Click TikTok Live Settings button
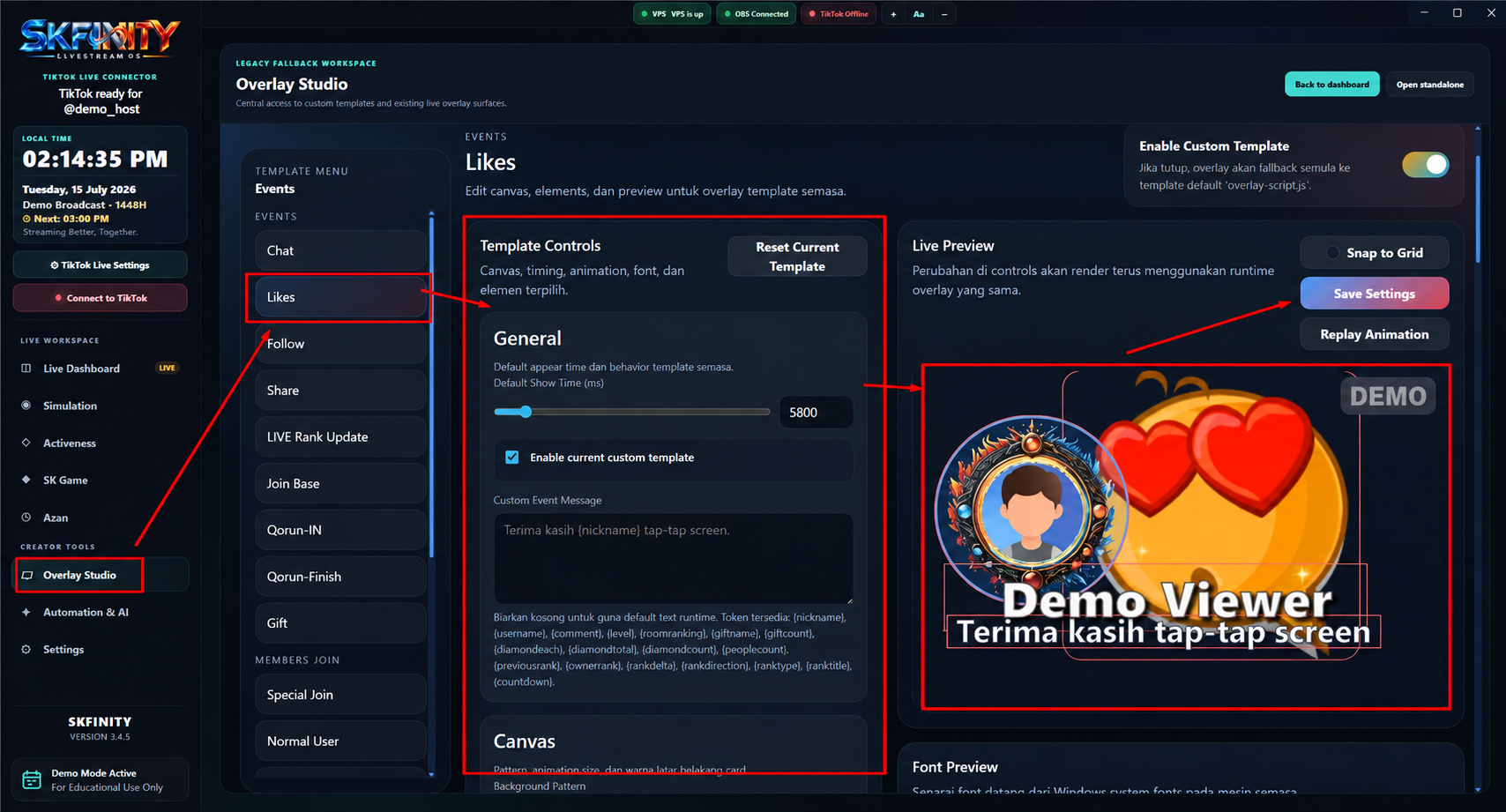The image size is (1506, 812). click(x=100, y=264)
